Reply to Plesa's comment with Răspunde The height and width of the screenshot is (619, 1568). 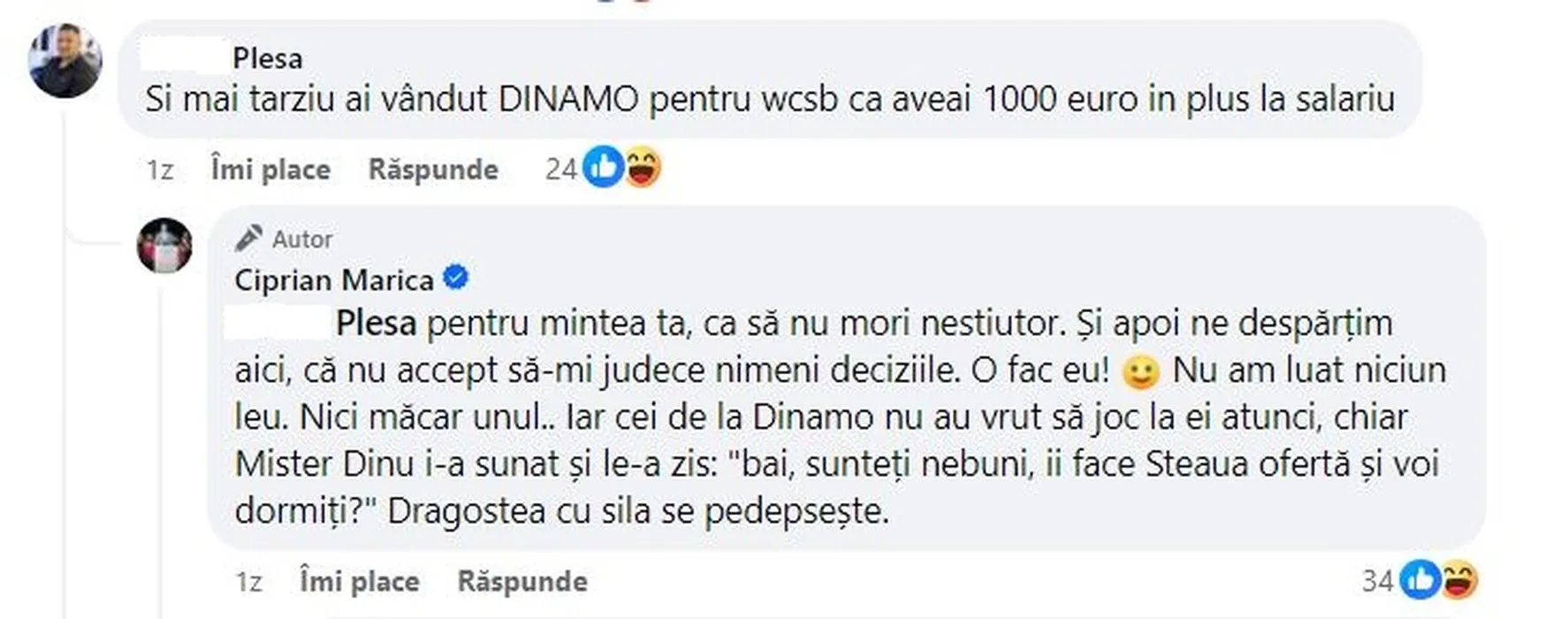click(433, 169)
